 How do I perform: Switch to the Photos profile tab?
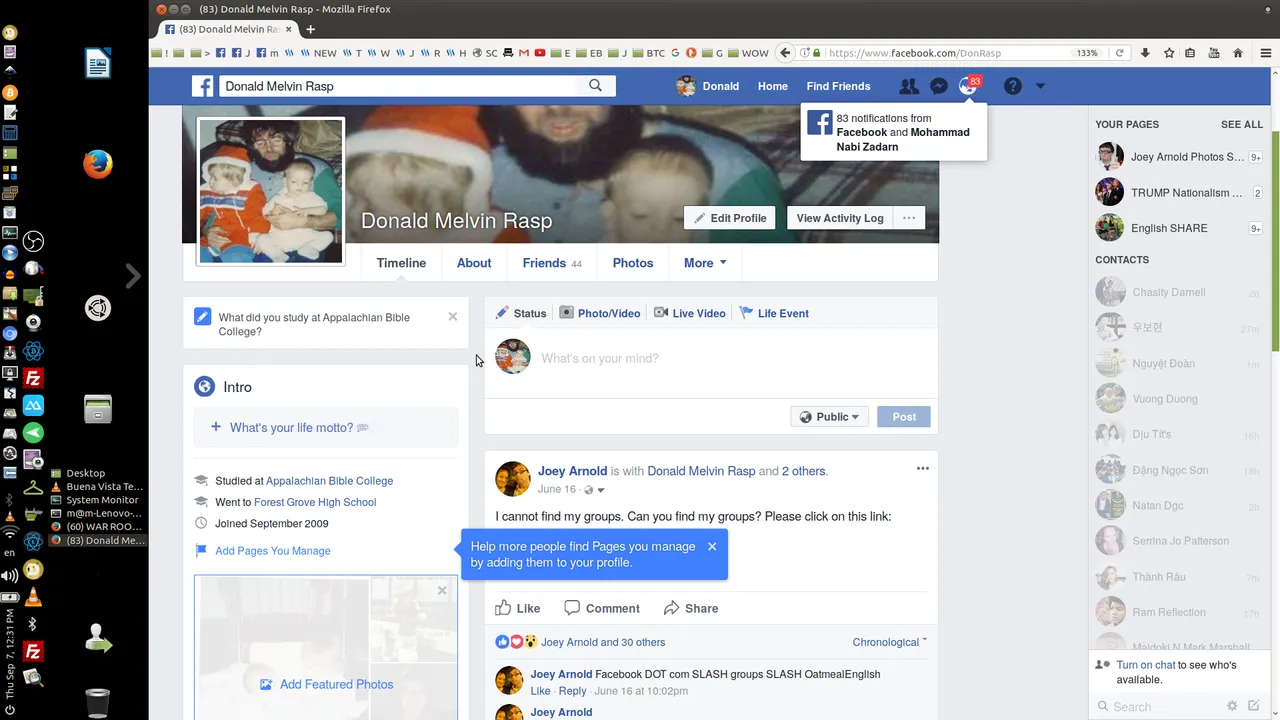pos(633,263)
